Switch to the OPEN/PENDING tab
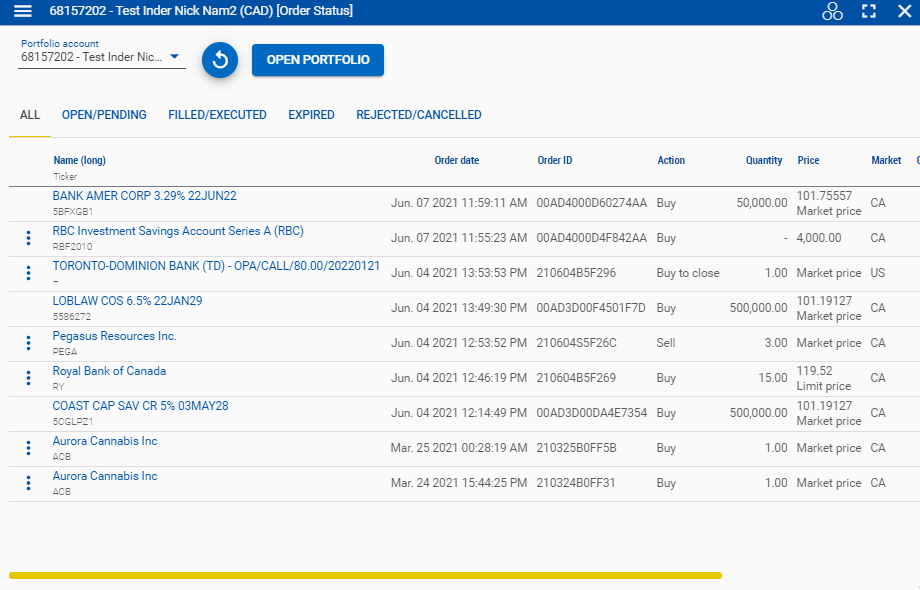The image size is (920, 590). coord(104,115)
